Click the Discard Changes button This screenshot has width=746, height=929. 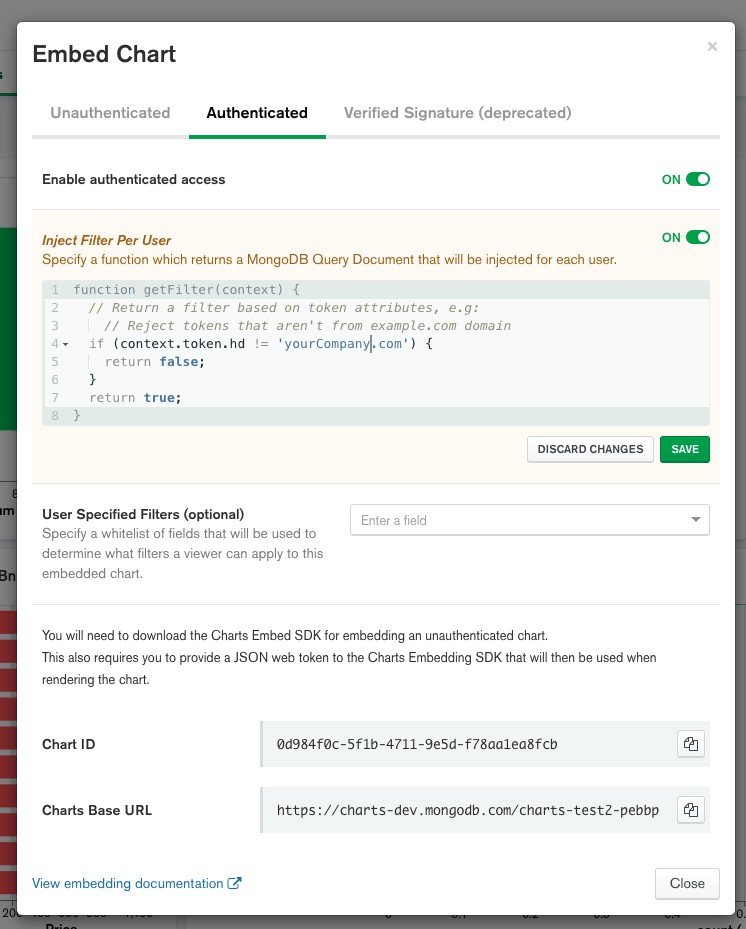(590, 449)
